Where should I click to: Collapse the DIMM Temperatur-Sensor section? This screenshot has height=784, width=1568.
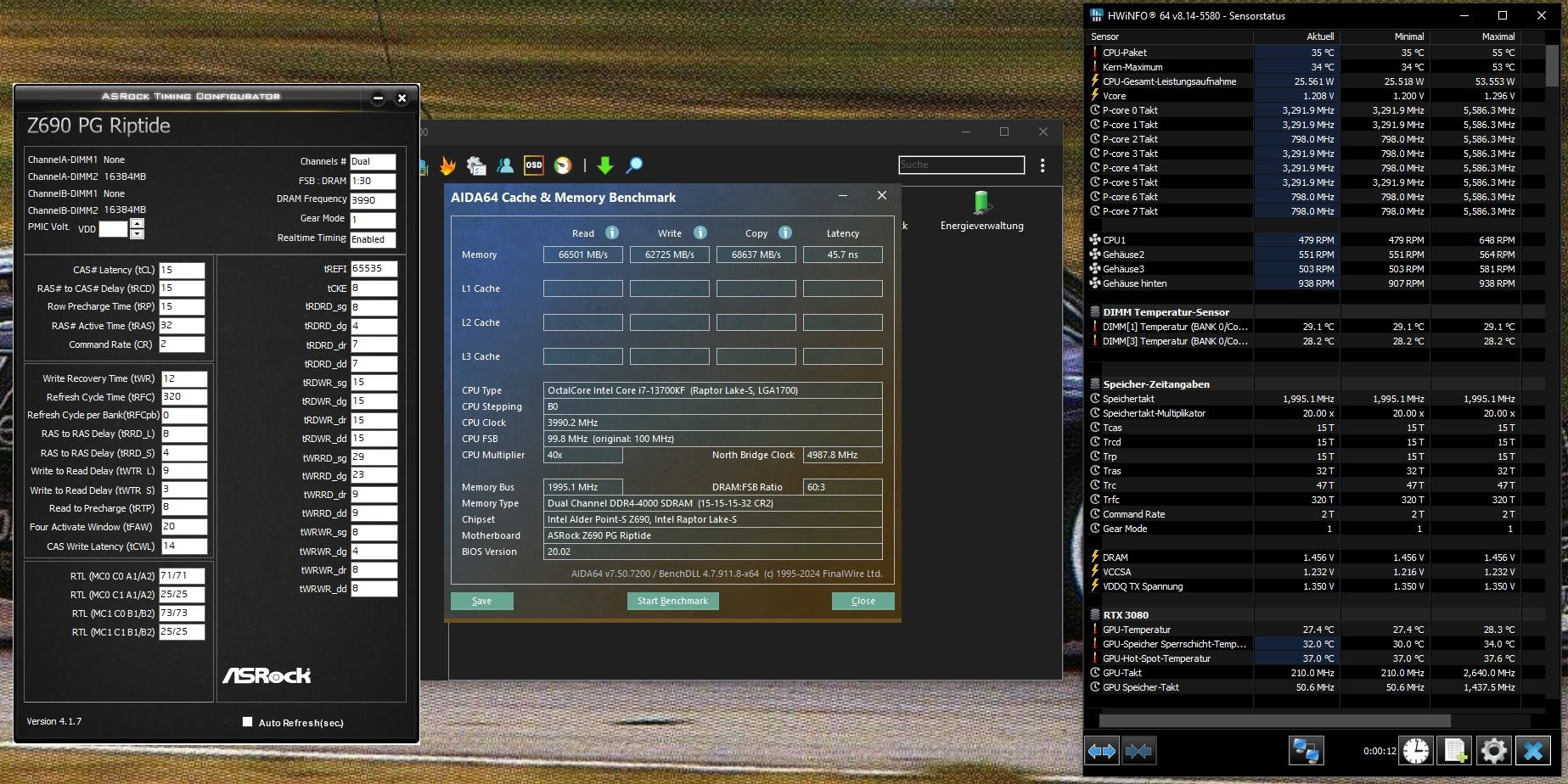pyautogui.click(x=1095, y=312)
